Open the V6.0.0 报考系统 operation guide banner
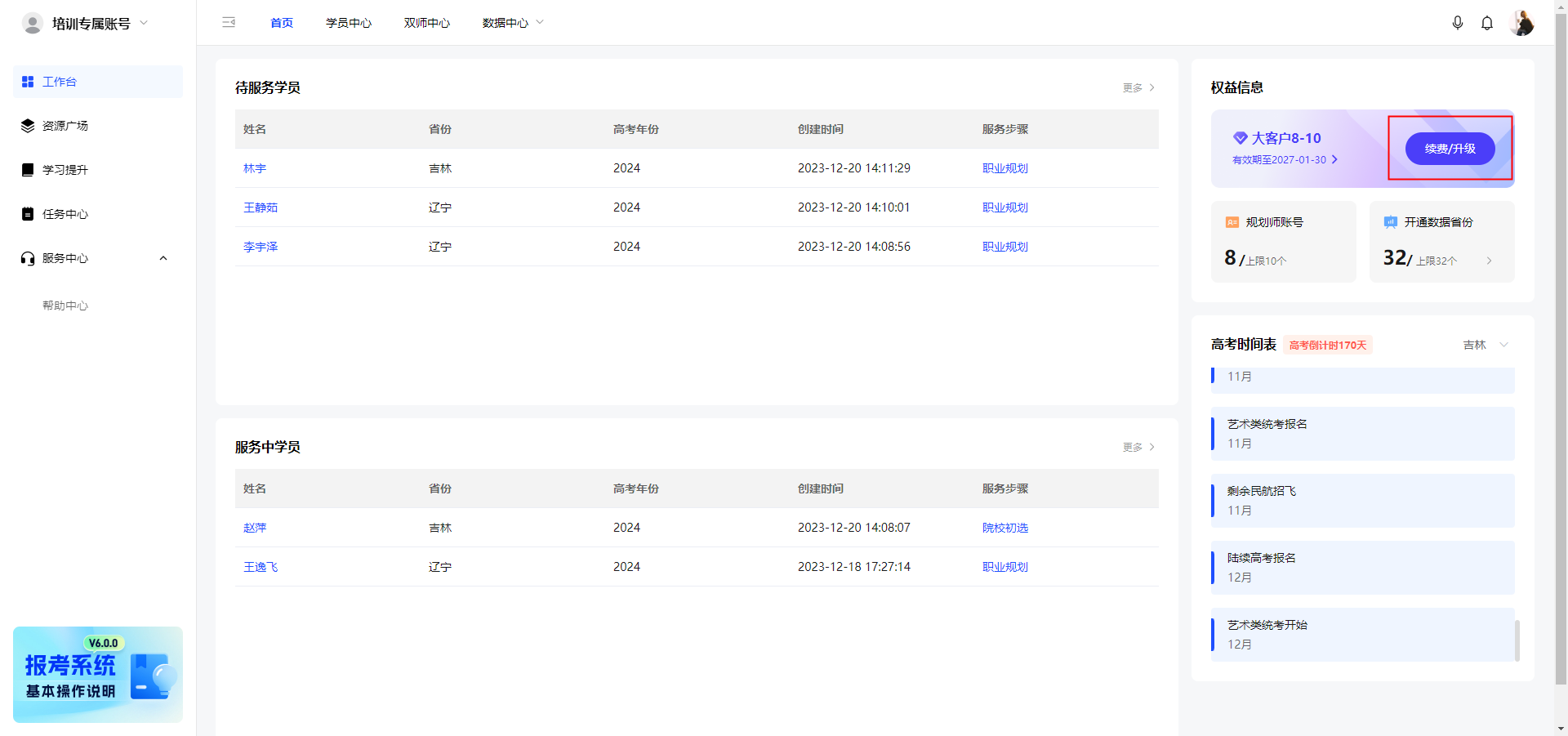The width and height of the screenshot is (1568, 736). [97, 675]
